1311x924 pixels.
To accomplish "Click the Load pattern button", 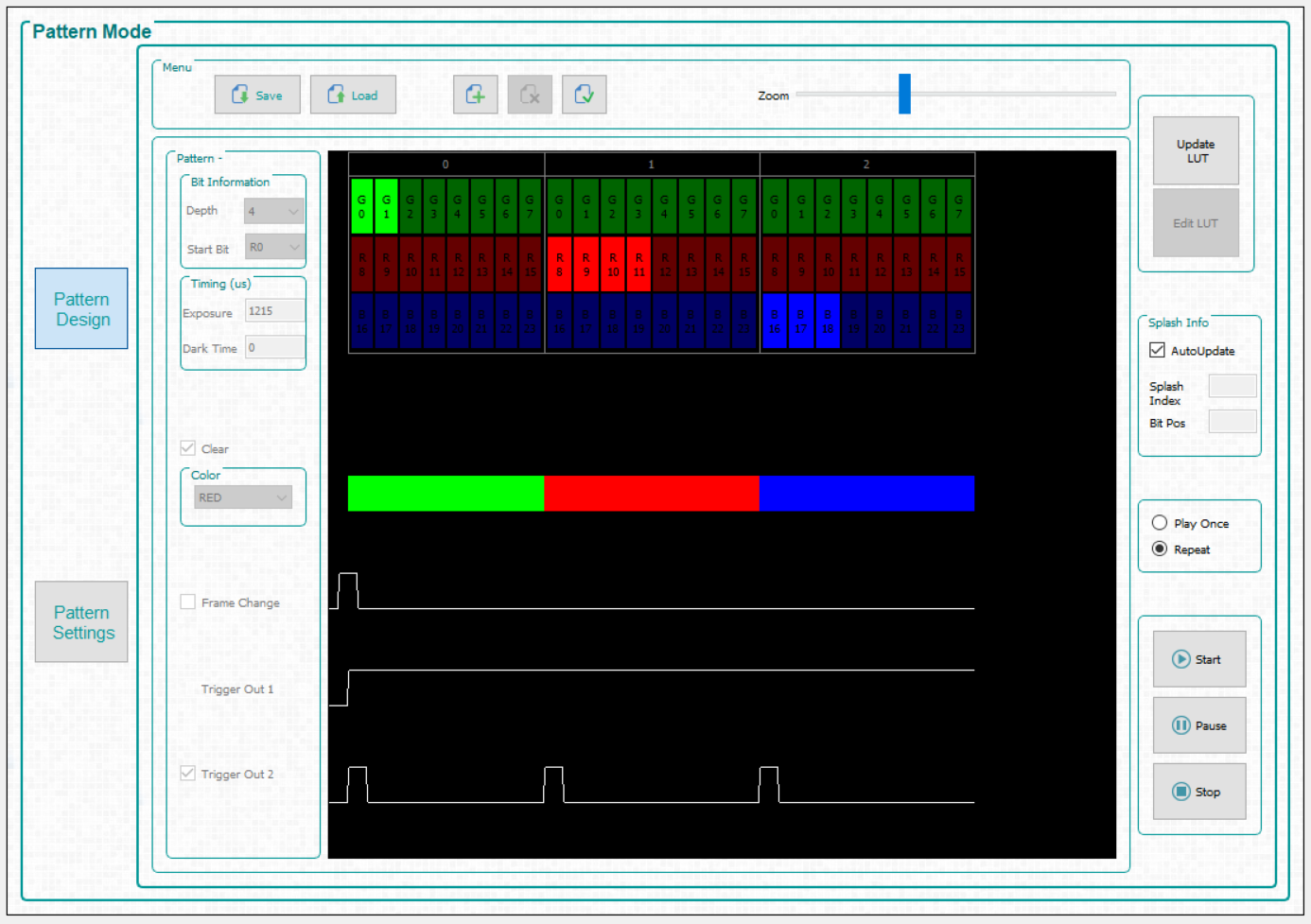I will point(353,95).
